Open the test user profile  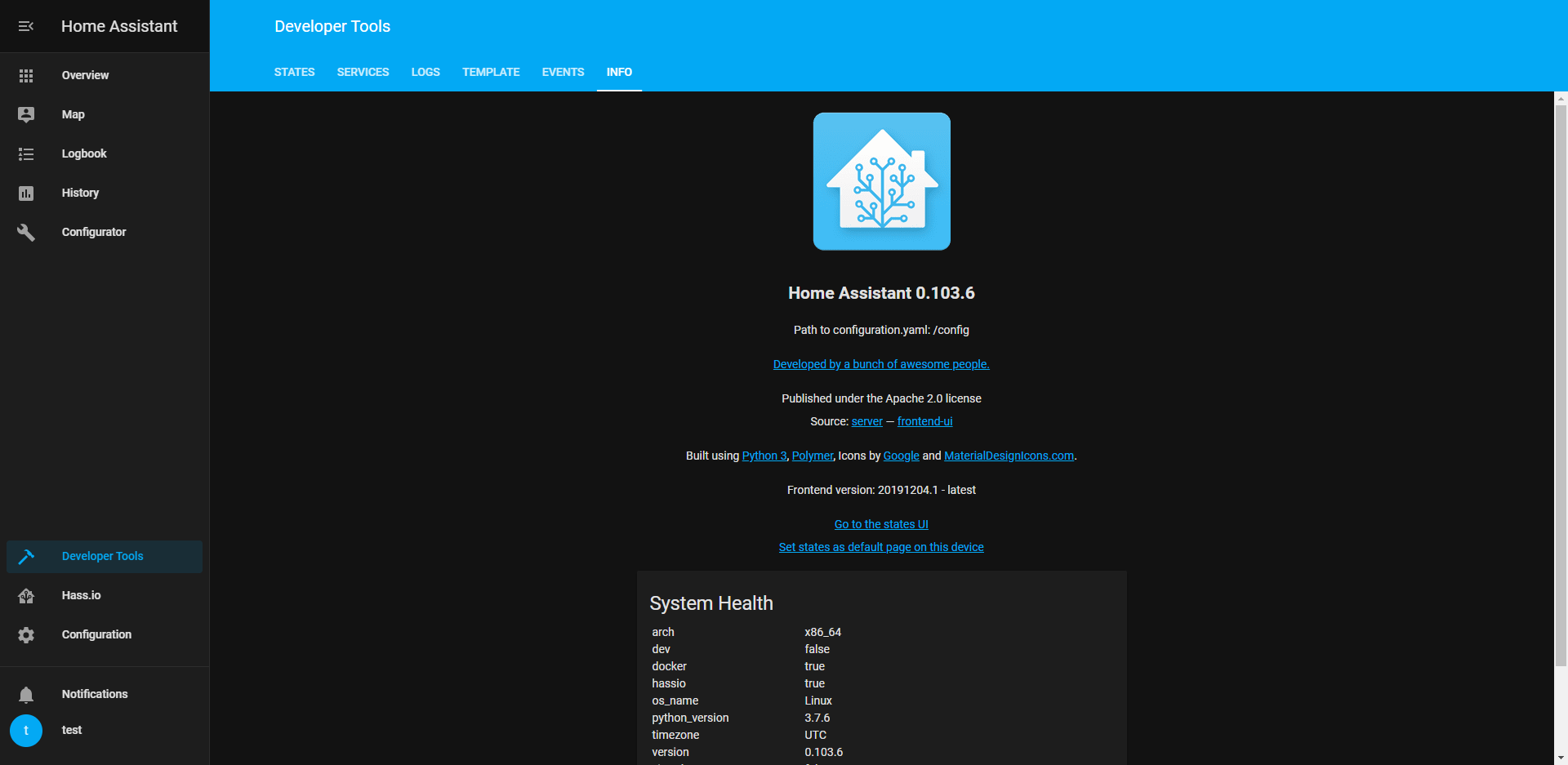click(x=105, y=730)
